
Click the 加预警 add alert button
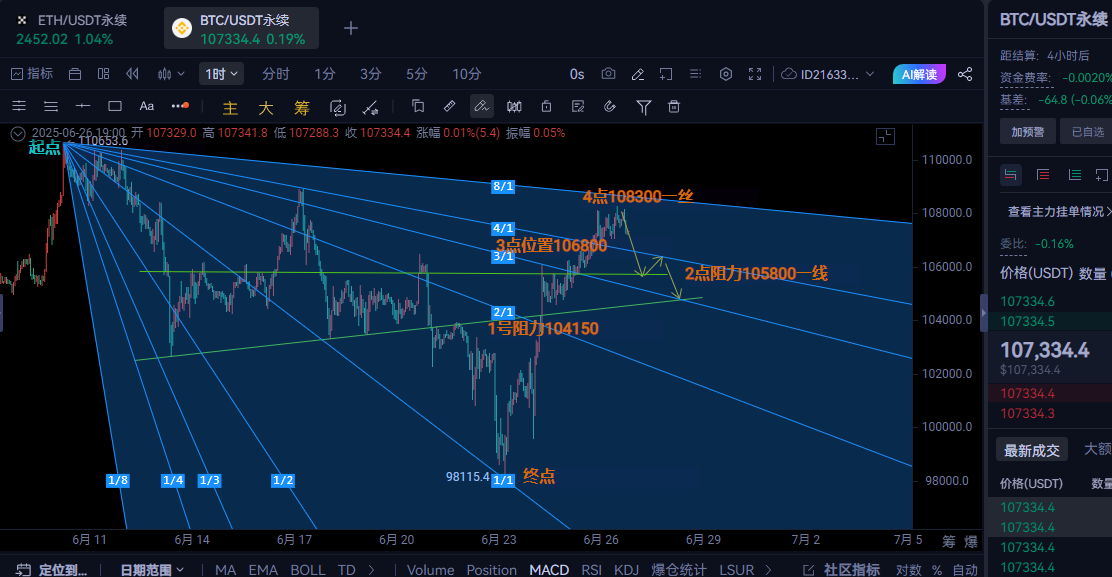1027,131
